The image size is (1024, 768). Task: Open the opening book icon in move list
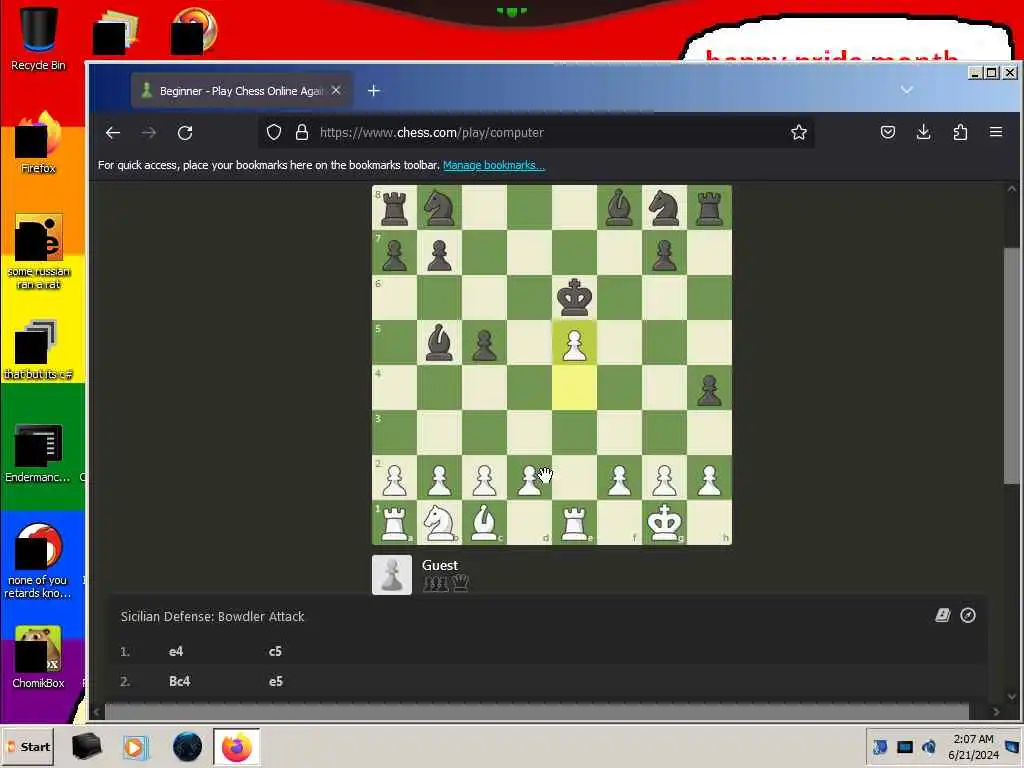(x=942, y=615)
